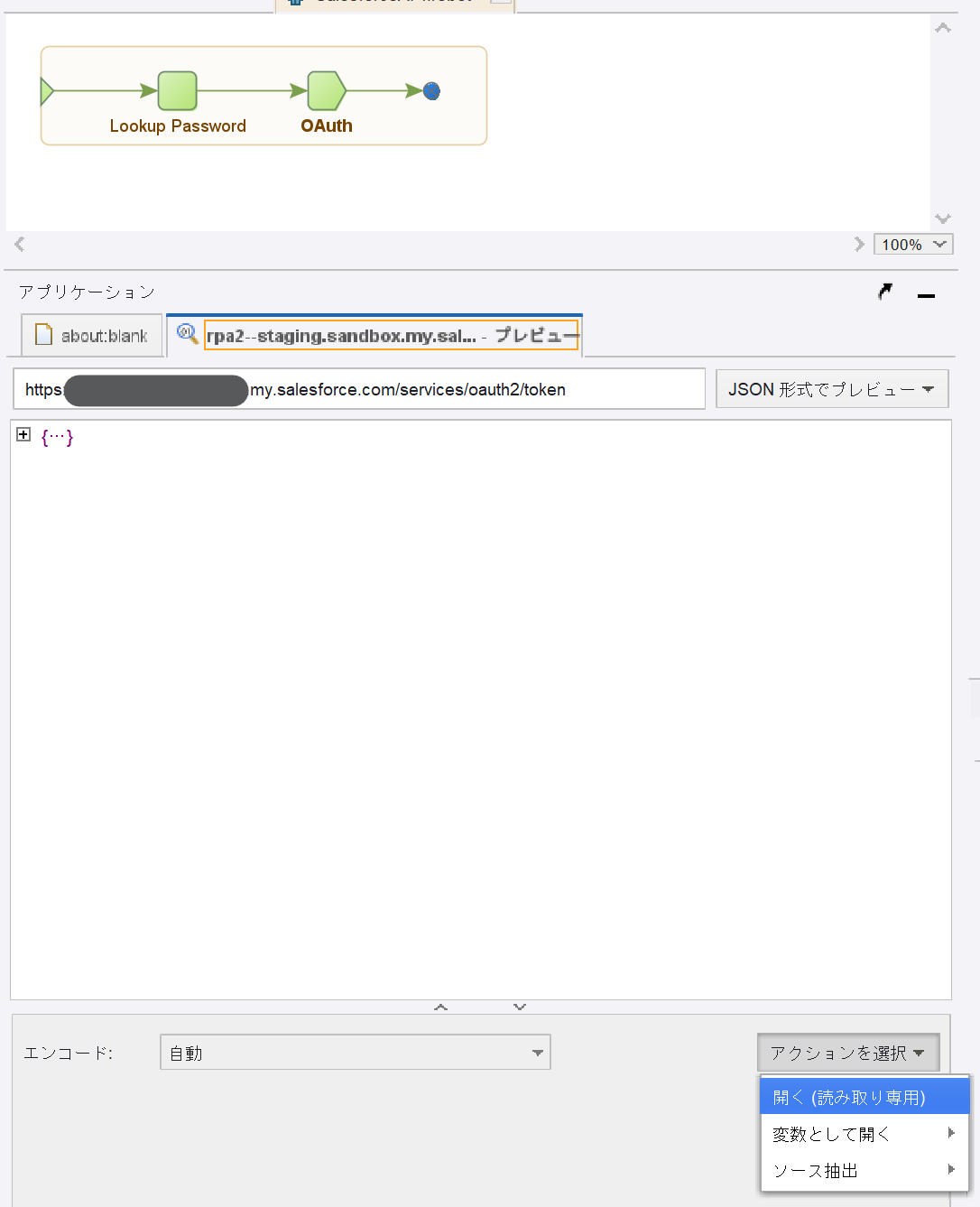Open the エンコード 自動 combo box

point(356,1053)
